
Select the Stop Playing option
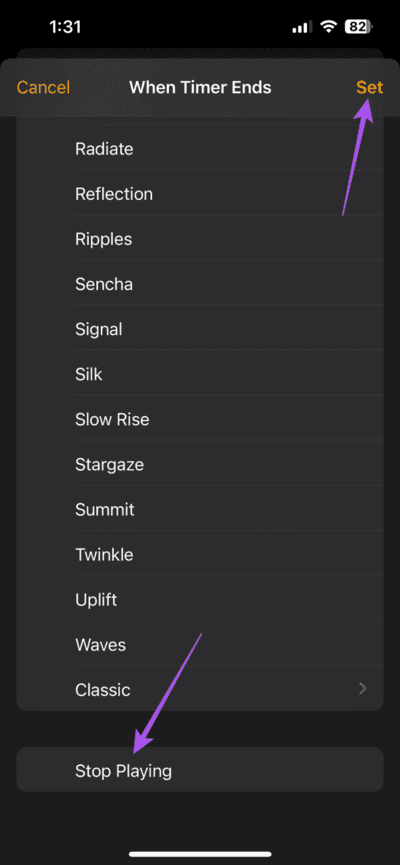[x=200, y=770]
